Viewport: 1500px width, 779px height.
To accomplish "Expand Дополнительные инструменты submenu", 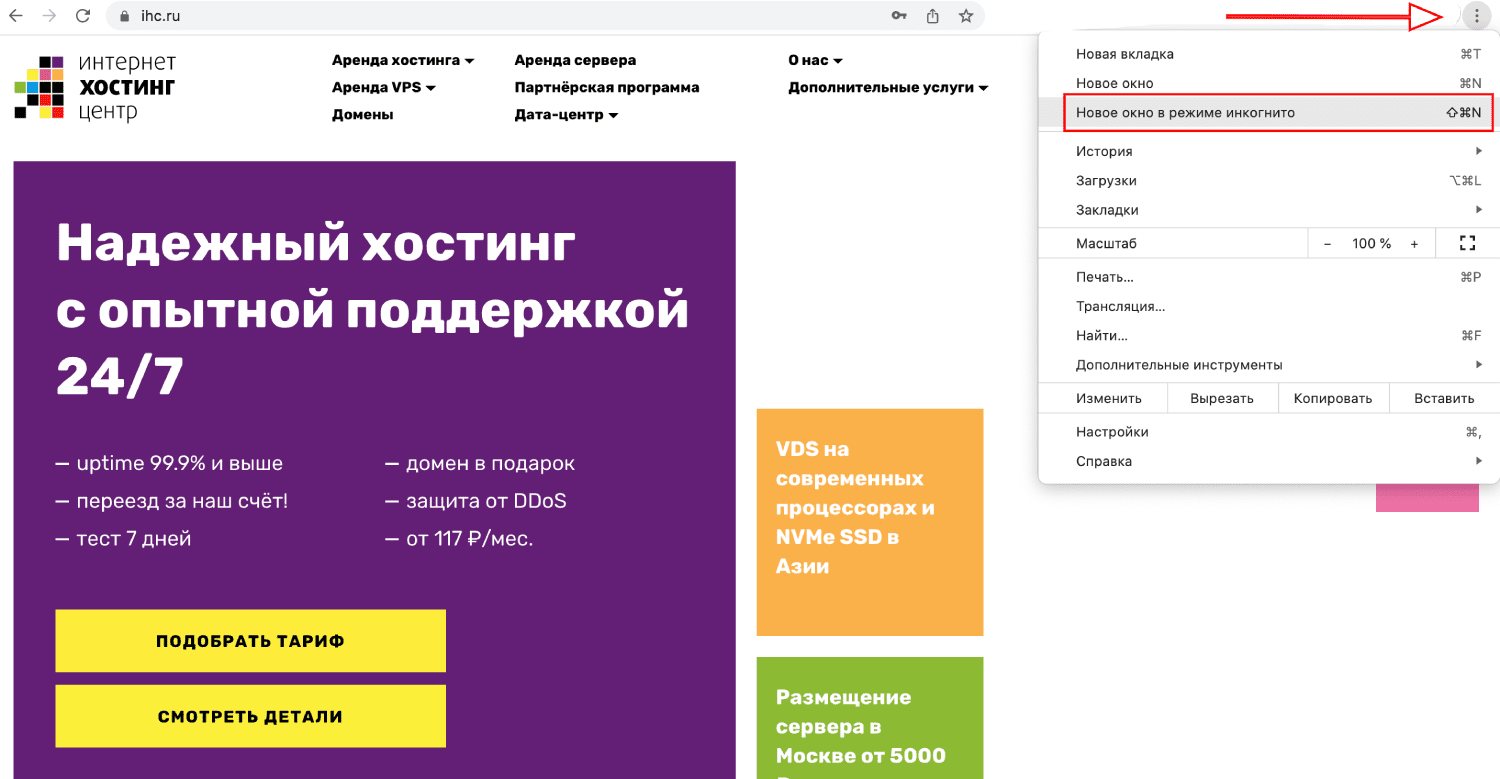I will (1269, 365).
